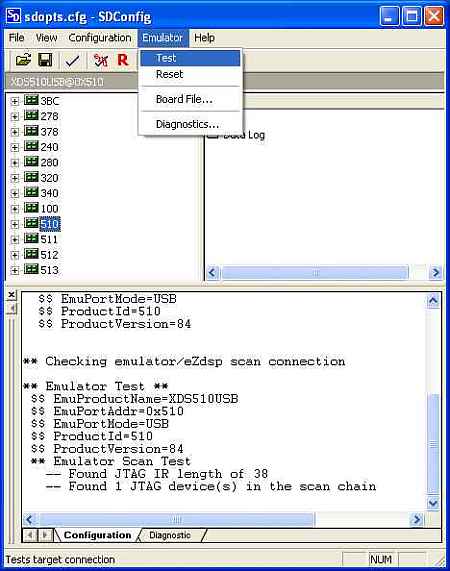Click the board icon next to 378
This screenshot has height=571, width=450.
tap(31, 131)
